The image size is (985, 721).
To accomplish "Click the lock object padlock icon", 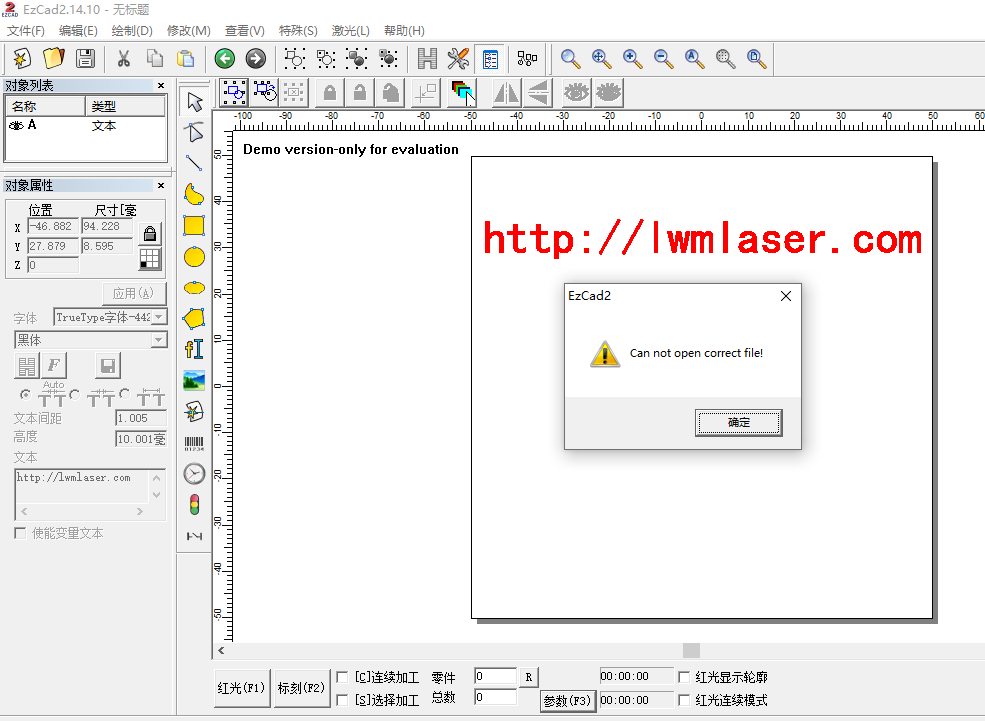I will tap(329, 94).
